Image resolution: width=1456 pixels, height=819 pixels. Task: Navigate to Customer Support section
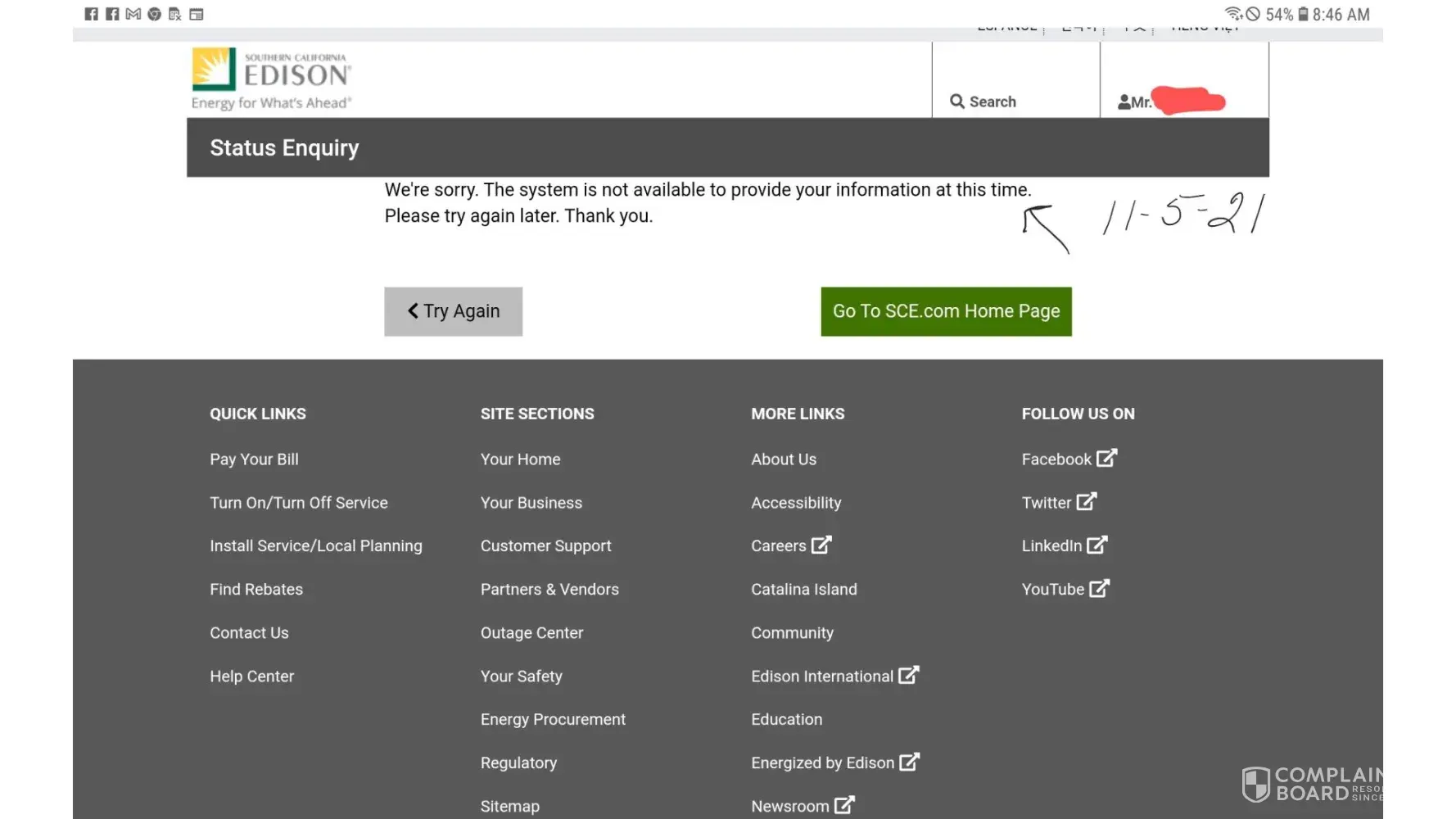(x=545, y=546)
